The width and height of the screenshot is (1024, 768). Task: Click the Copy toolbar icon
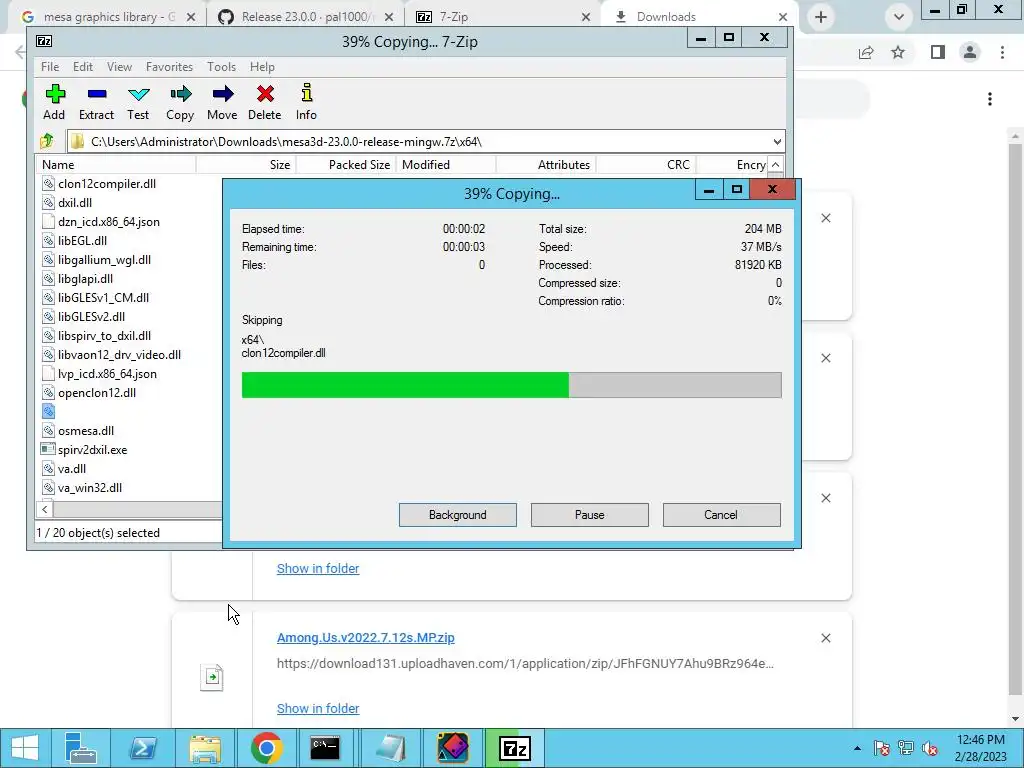point(180,102)
